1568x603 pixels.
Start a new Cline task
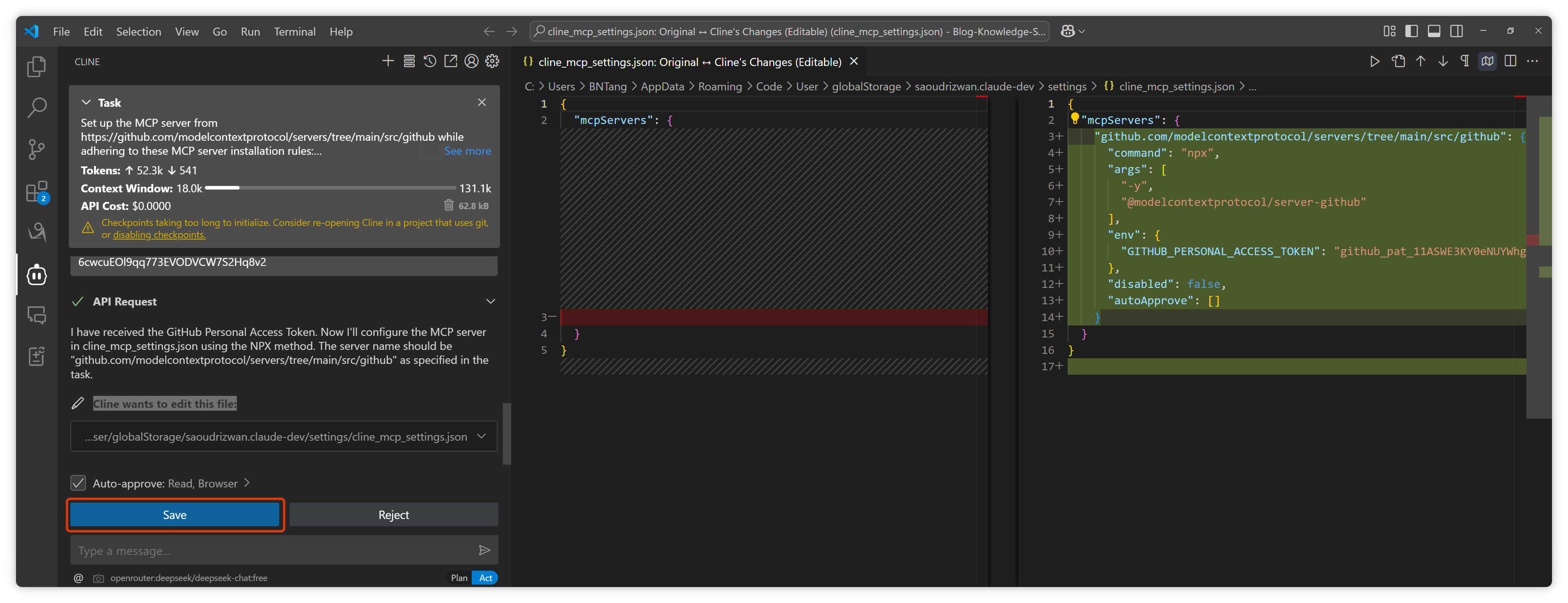pyautogui.click(x=388, y=62)
